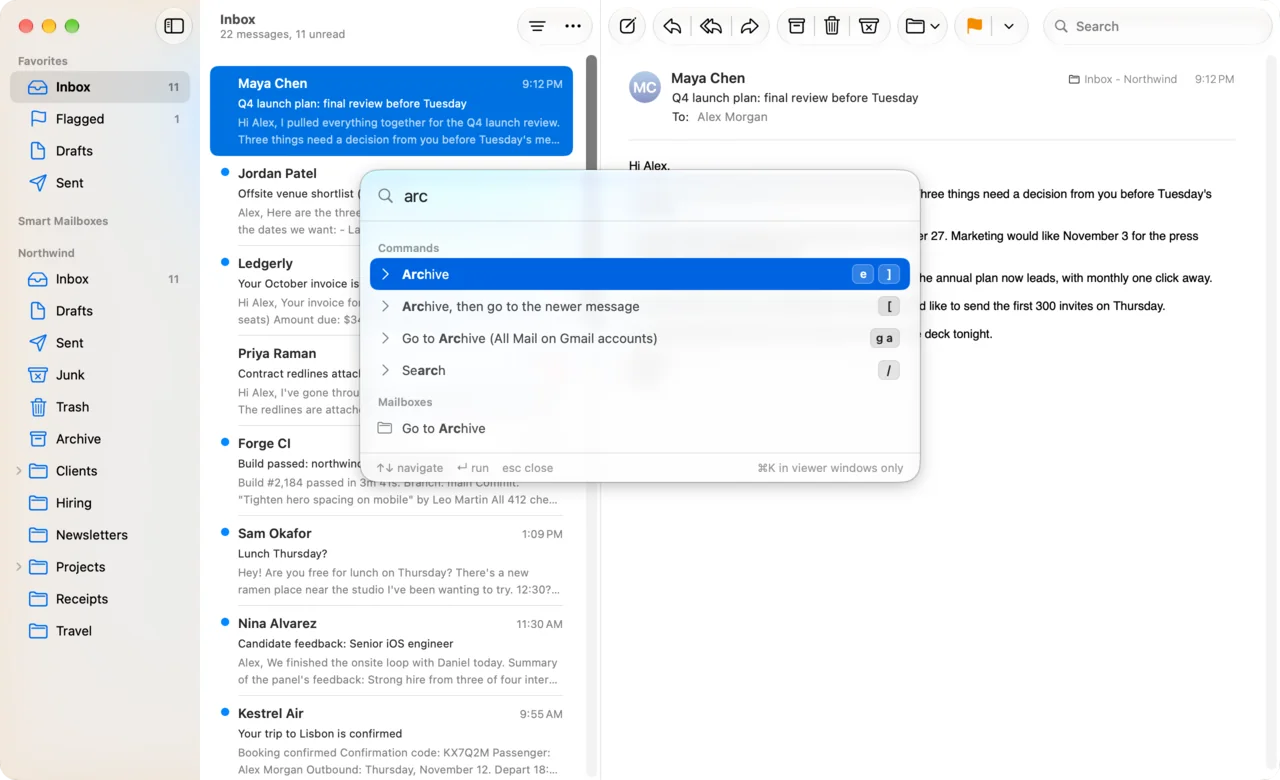1280x780 pixels.
Task: Click the Maya Chen sender name in header
Action: tap(708, 78)
